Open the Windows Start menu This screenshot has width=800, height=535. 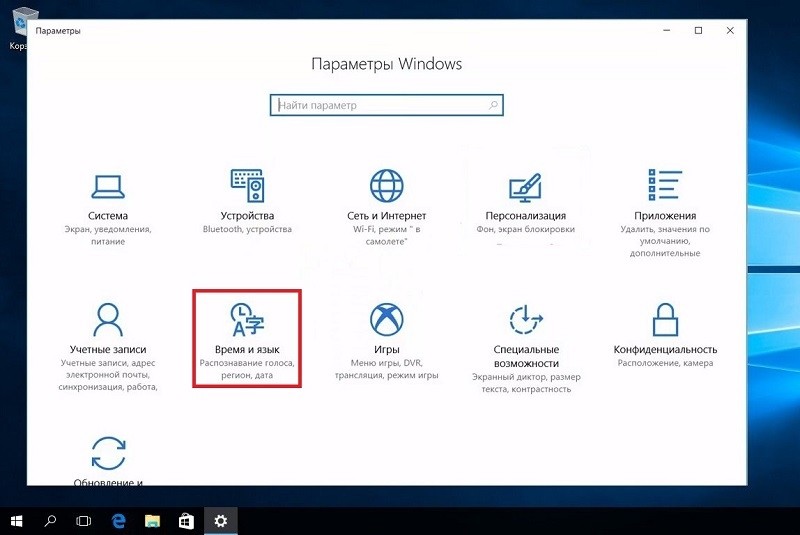point(16,521)
